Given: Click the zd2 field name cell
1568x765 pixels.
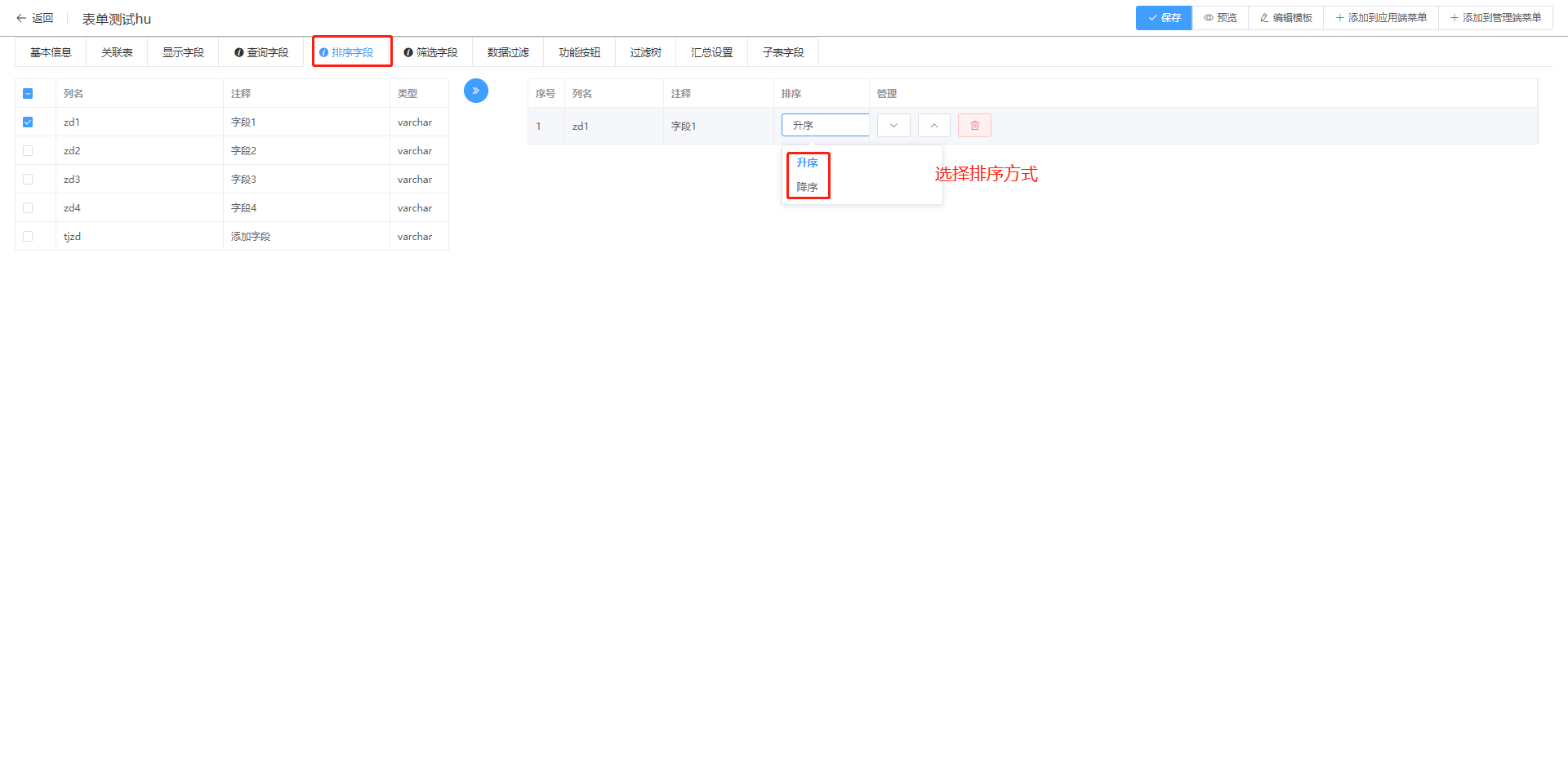Looking at the screenshot, I should (x=72, y=151).
